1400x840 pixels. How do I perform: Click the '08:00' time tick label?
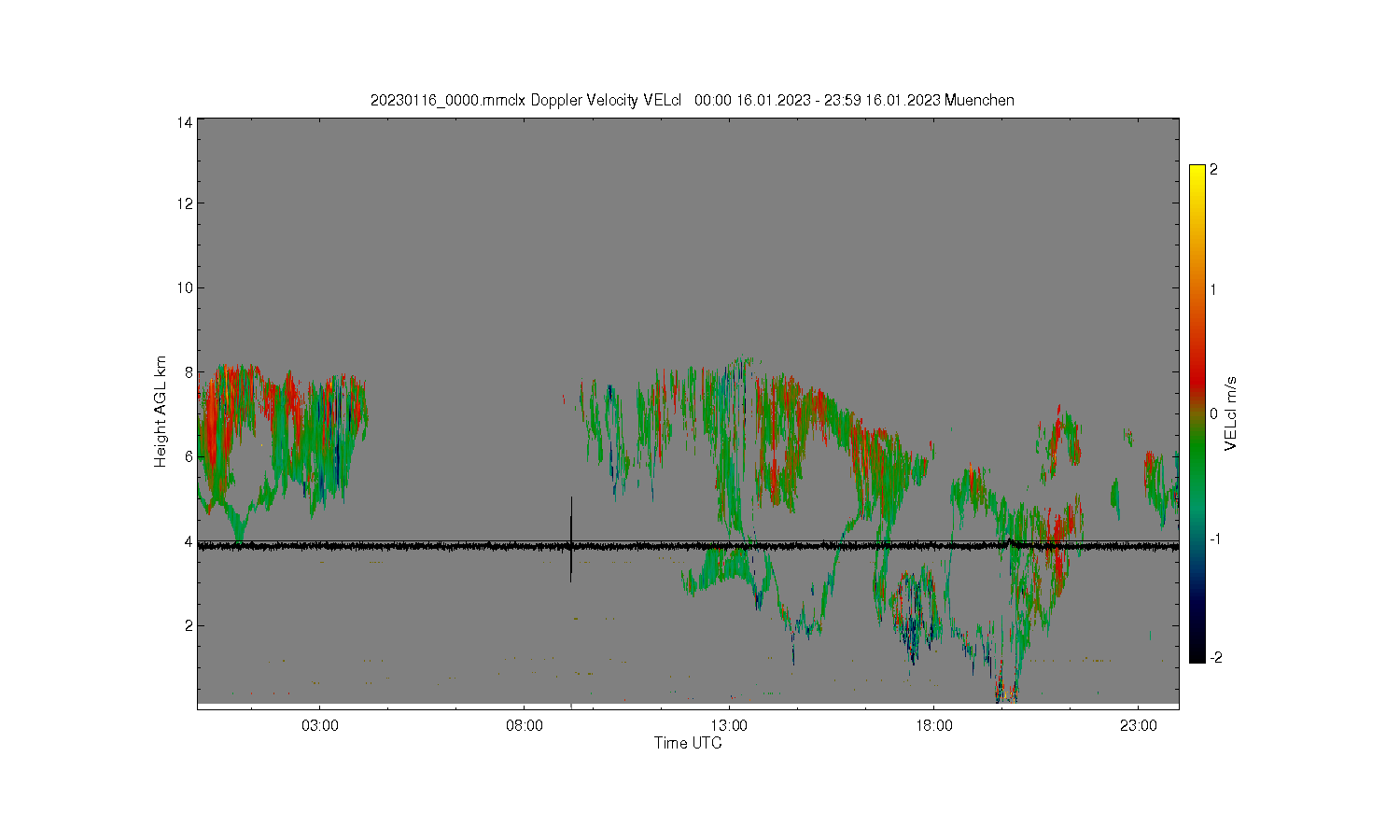click(x=525, y=726)
